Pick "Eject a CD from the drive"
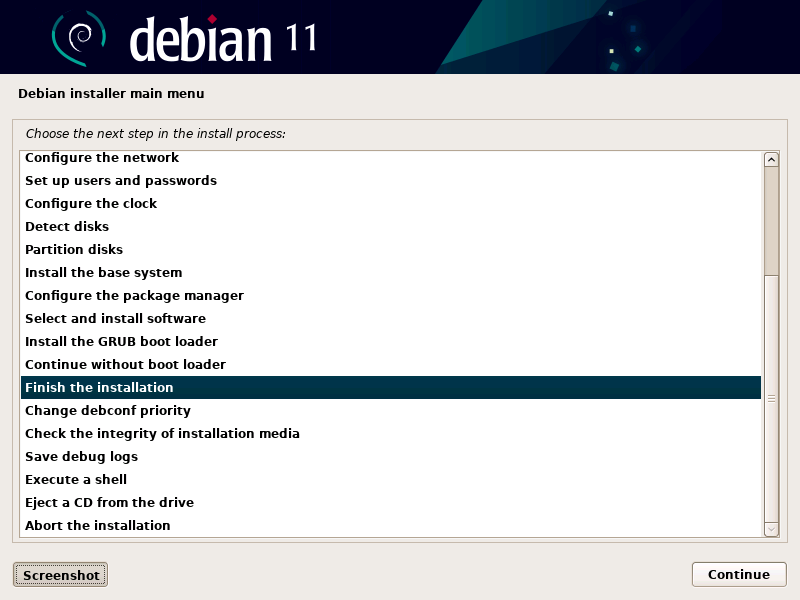 pos(391,502)
